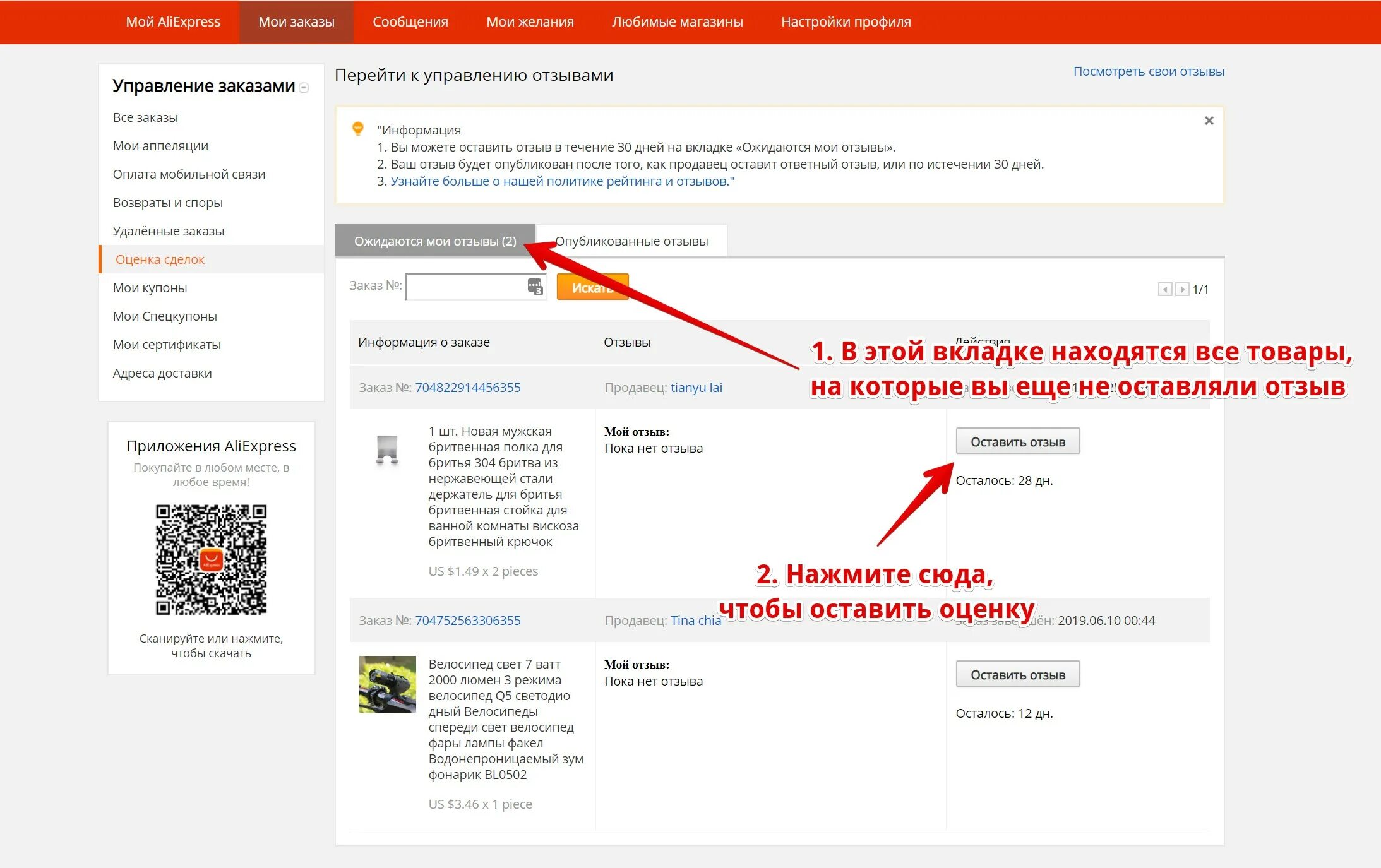The image size is (1381, 868).
Task: Click the US $1.49 x 2 pieces price
Action: tap(483, 571)
